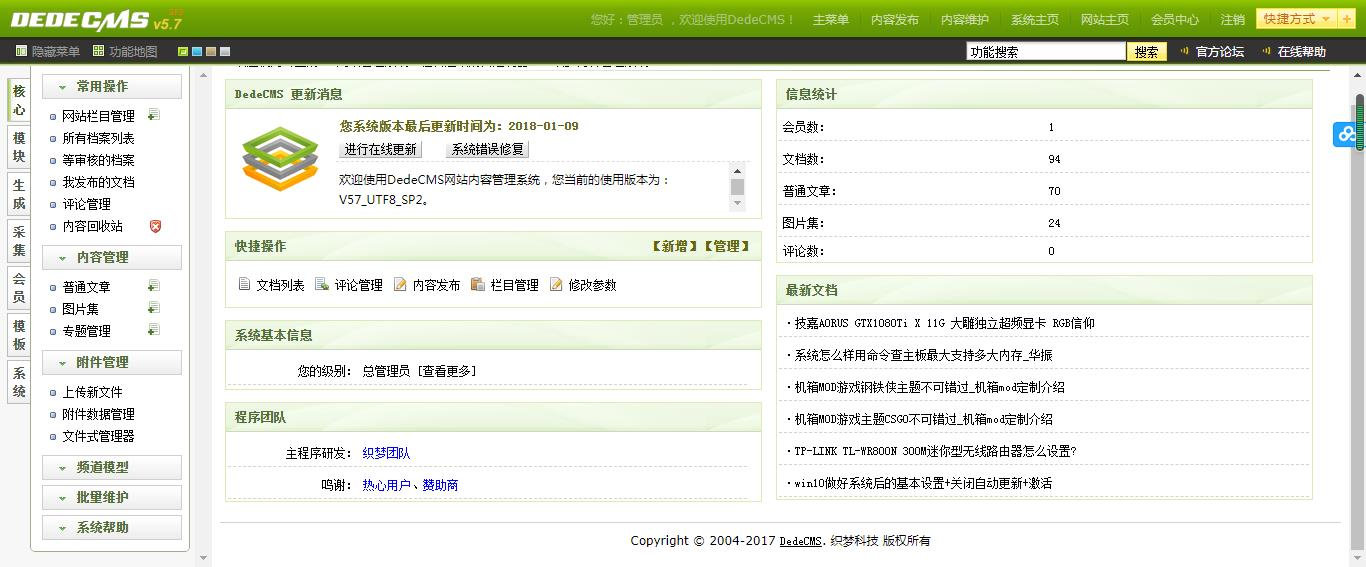
Task: Click the 评论管理 shortcut icon in 快捷操作
Action: tap(322, 284)
